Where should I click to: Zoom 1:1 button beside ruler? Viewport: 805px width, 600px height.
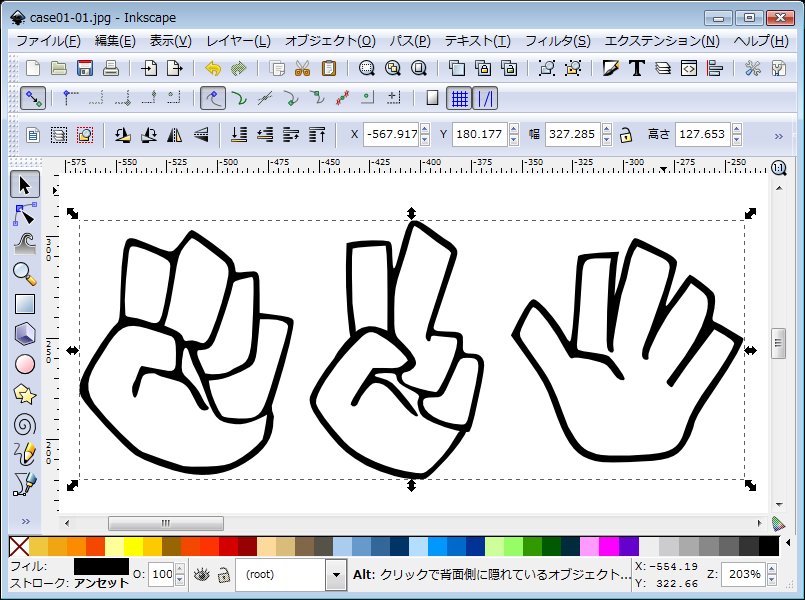[x=778, y=168]
